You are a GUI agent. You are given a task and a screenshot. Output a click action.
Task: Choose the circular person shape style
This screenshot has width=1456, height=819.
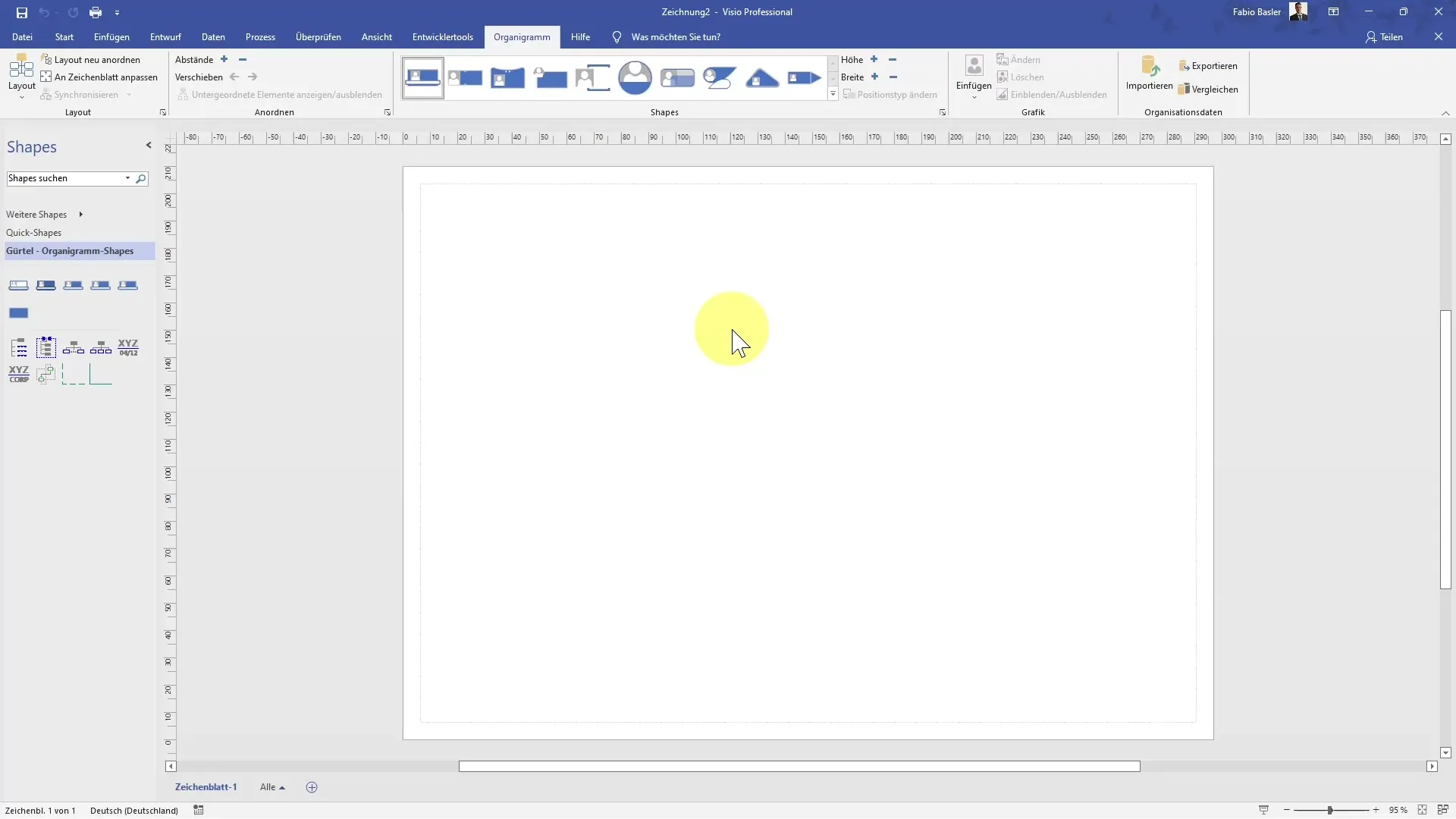635,77
